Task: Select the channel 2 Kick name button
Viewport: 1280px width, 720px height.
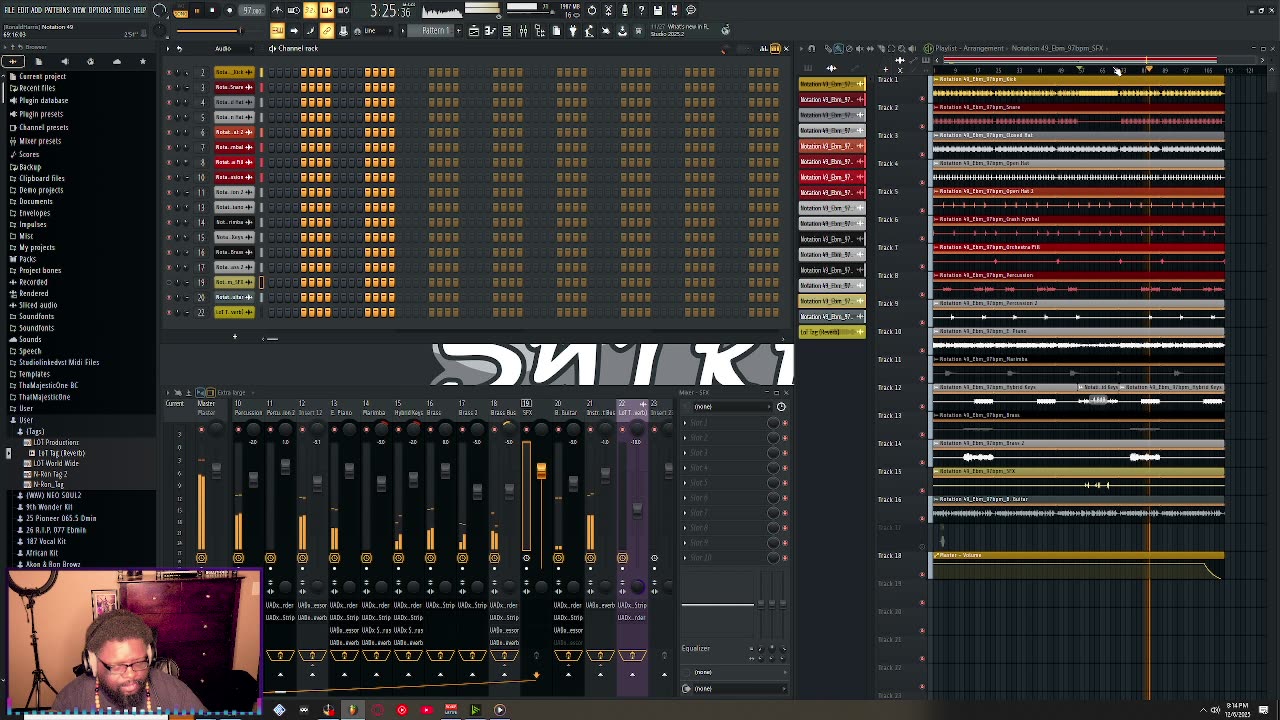Action: coord(234,72)
